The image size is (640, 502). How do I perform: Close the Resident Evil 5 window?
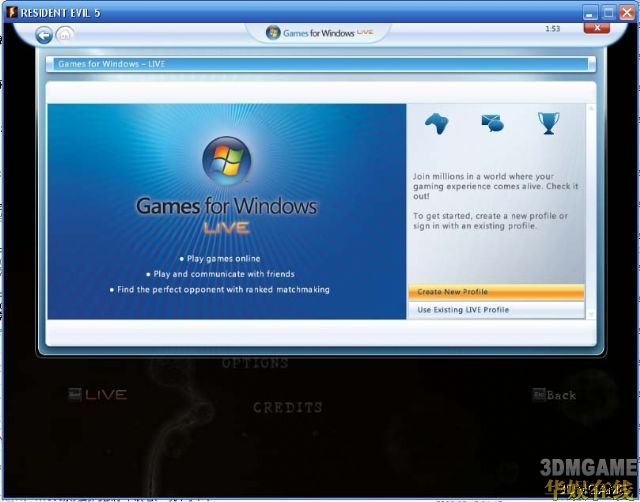click(627, 13)
